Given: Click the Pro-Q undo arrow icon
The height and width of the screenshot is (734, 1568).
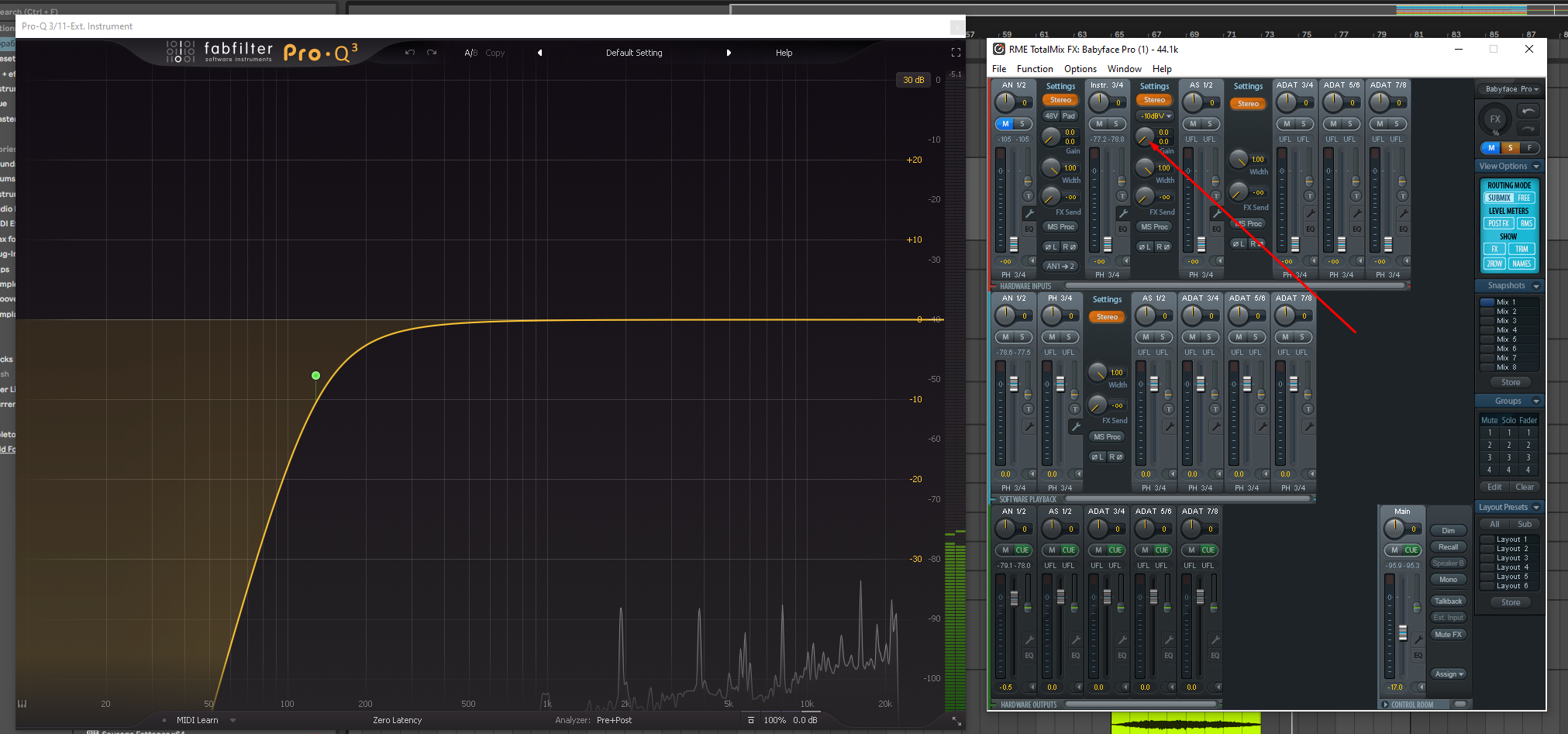Looking at the screenshot, I should [410, 53].
